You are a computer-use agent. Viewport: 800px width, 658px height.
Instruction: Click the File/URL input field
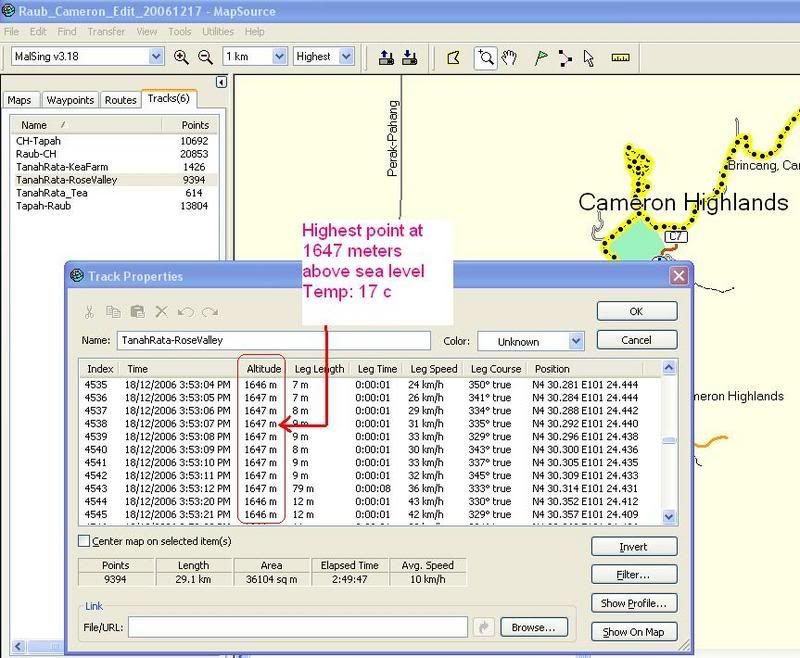point(298,627)
